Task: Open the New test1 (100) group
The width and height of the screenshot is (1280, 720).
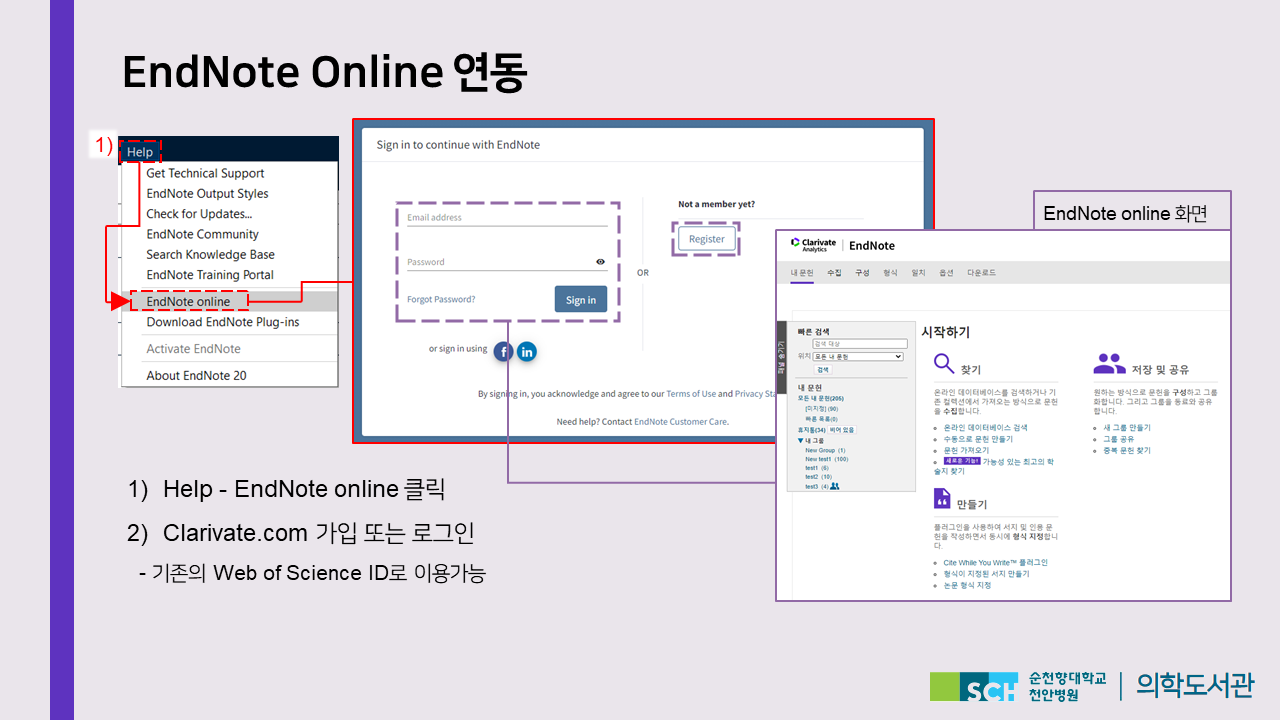Action: point(826,459)
